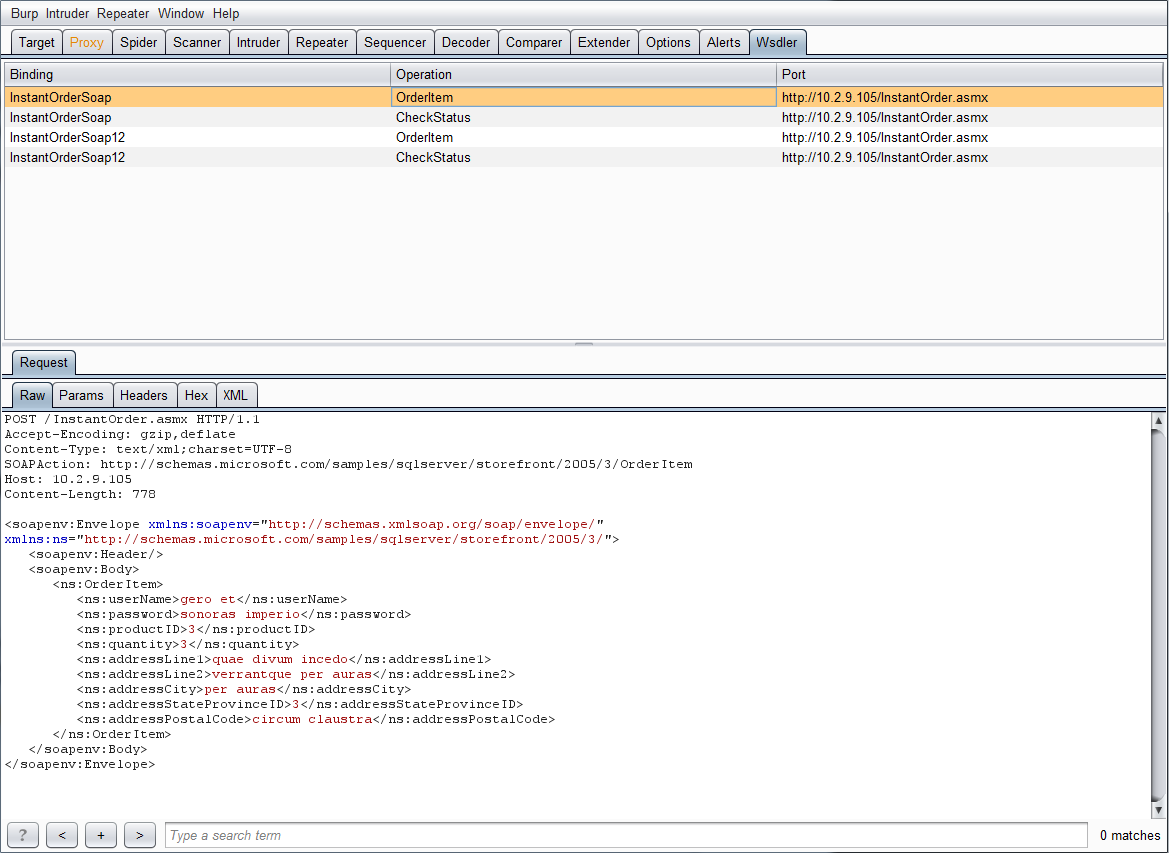The height and width of the screenshot is (853, 1169).
Task: Click addressPostalCode value 'circum claustra'
Action: [x=312, y=720]
